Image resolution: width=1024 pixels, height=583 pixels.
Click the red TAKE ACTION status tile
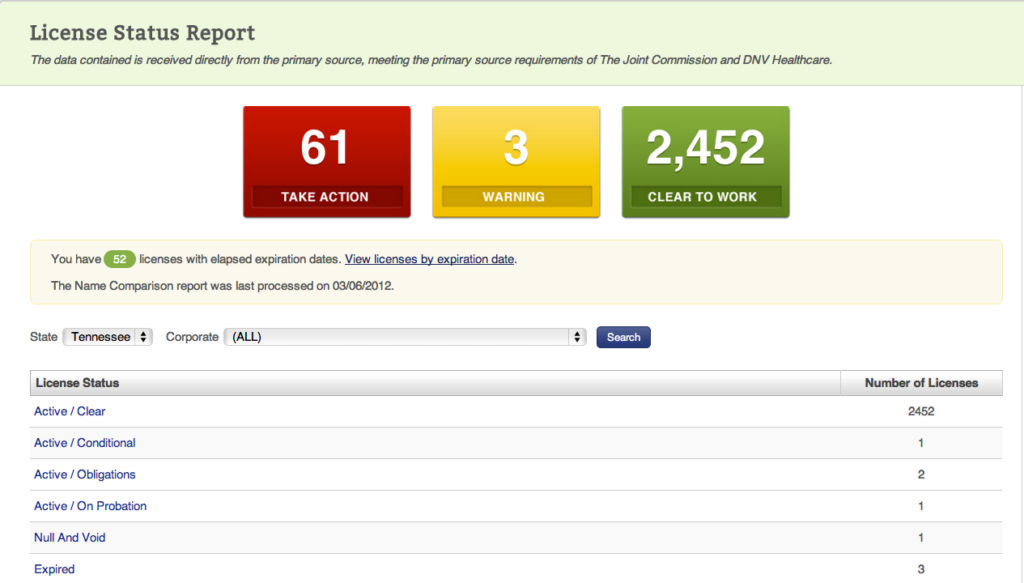click(326, 161)
